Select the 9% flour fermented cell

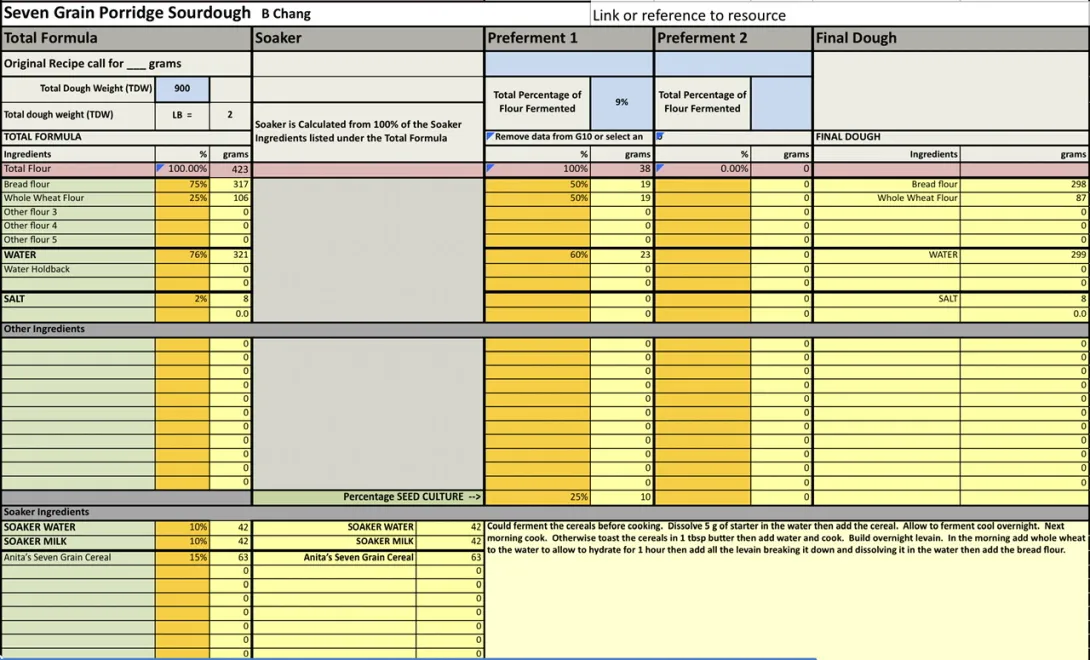[x=621, y=102]
